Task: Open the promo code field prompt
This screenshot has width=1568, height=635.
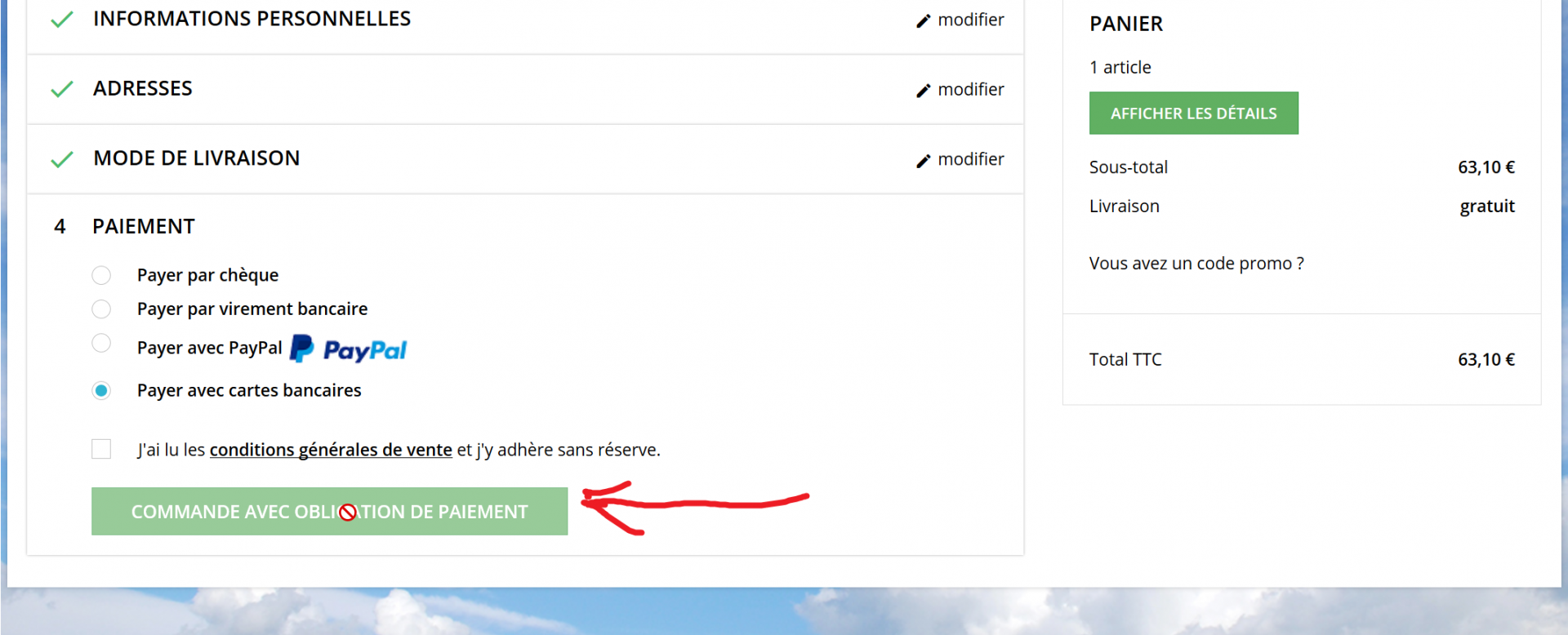Action: click(1196, 264)
